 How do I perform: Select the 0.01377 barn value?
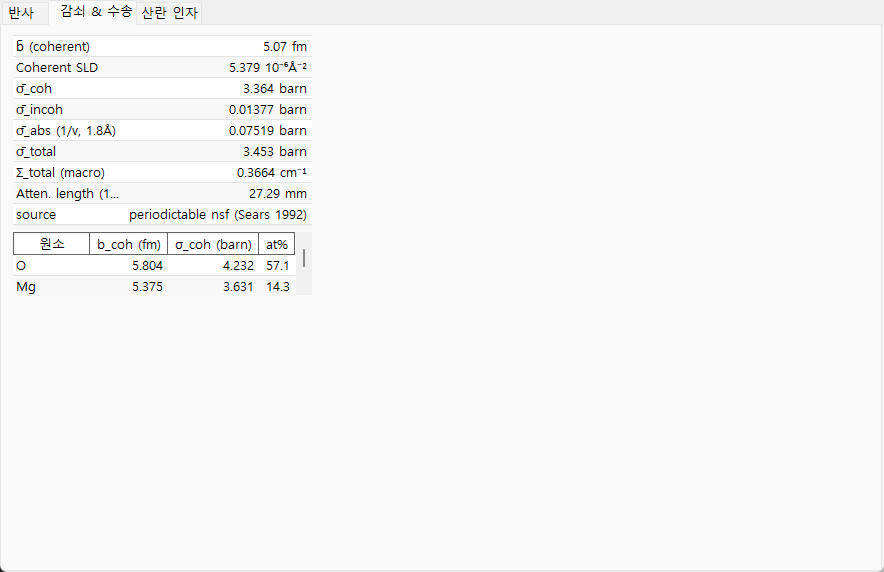[268, 109]
